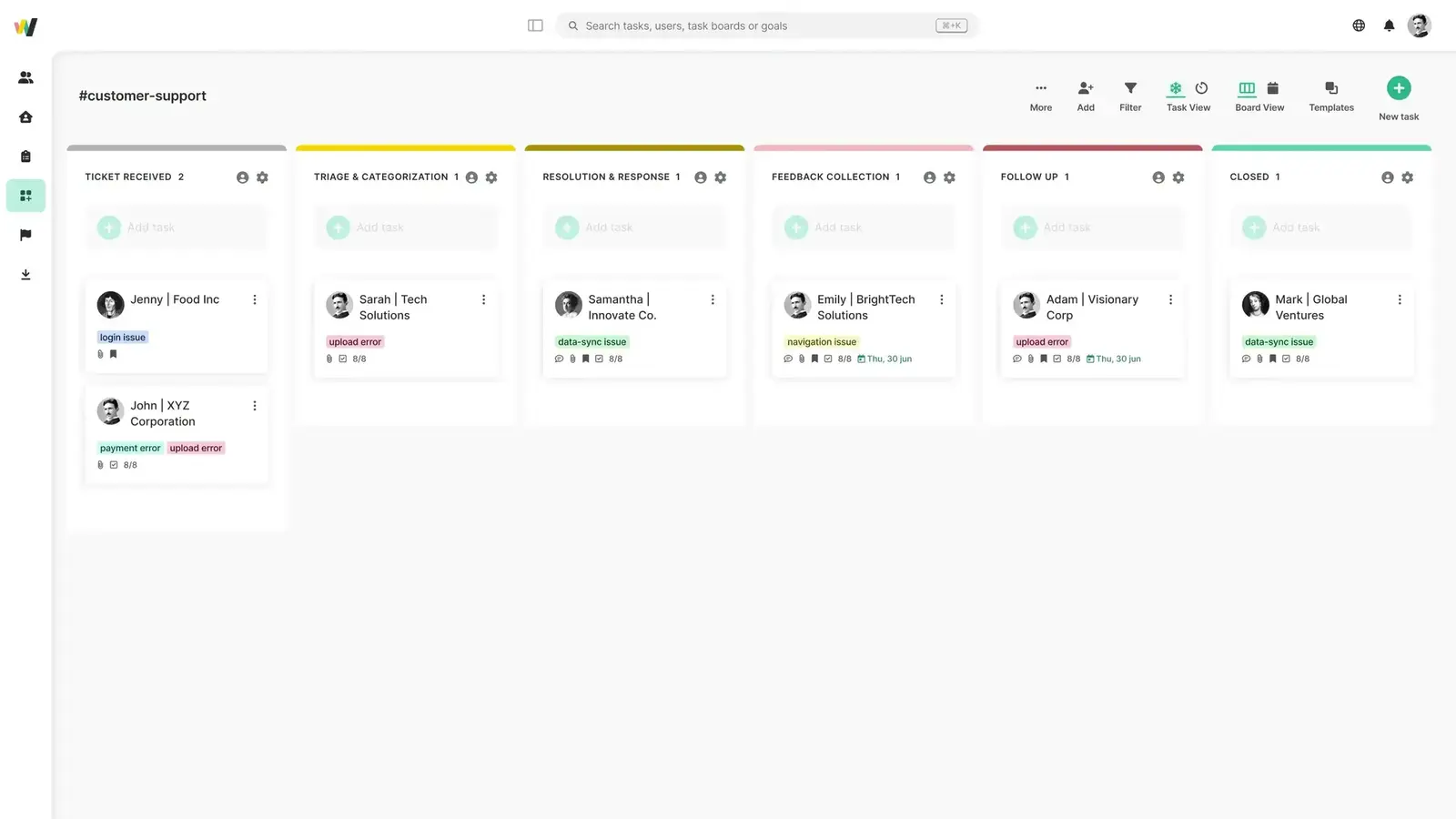Viewport: 1456px width, 819px height.
Task: Toggle the sidebar panel icon beside search
Action: 535,25
